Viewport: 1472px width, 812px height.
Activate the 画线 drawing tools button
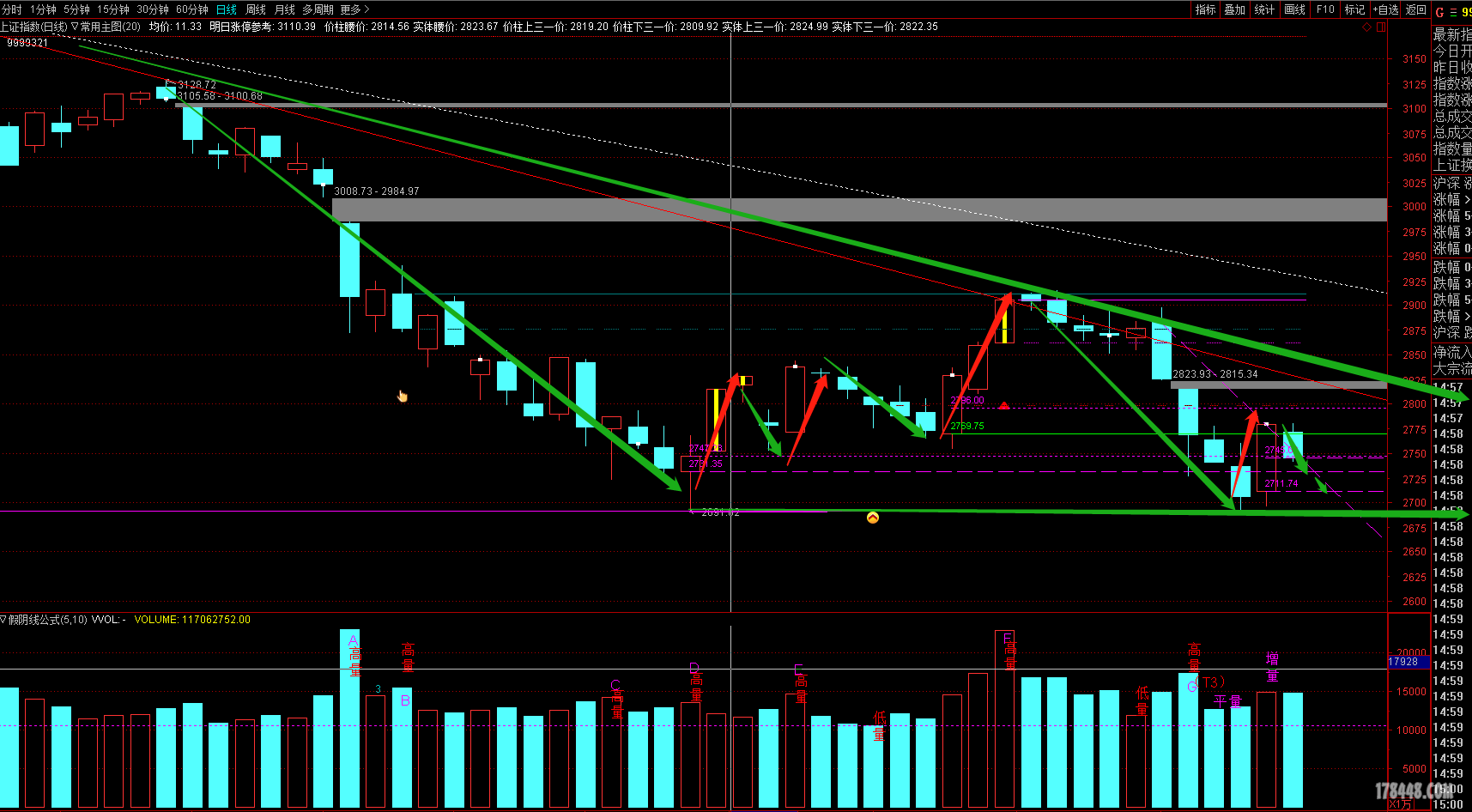[1294, 9]
